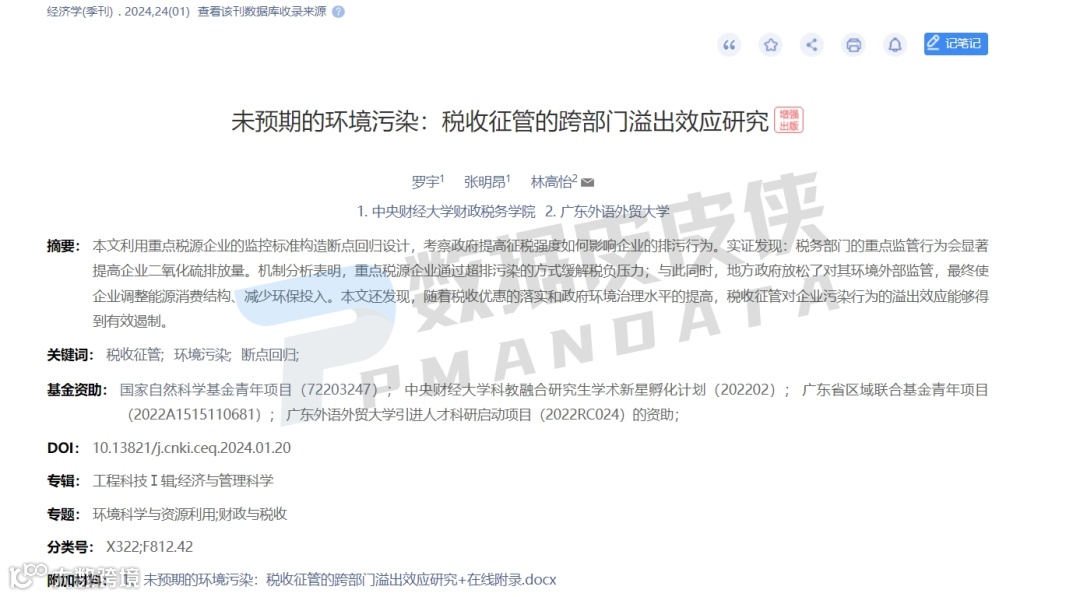Click journal name 经济学(季刊) link

tap(80, 12)
